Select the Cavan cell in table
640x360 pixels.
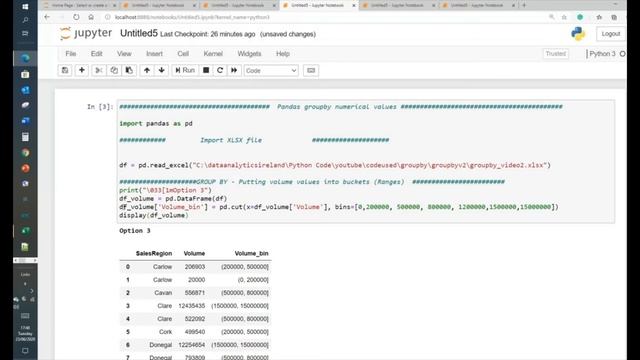point(163,293)
